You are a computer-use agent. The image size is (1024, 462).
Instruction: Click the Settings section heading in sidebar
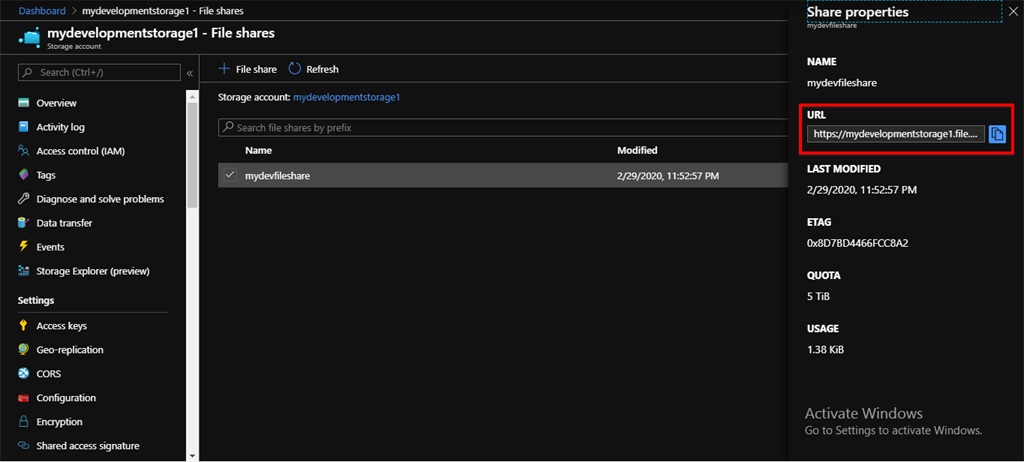36,301
